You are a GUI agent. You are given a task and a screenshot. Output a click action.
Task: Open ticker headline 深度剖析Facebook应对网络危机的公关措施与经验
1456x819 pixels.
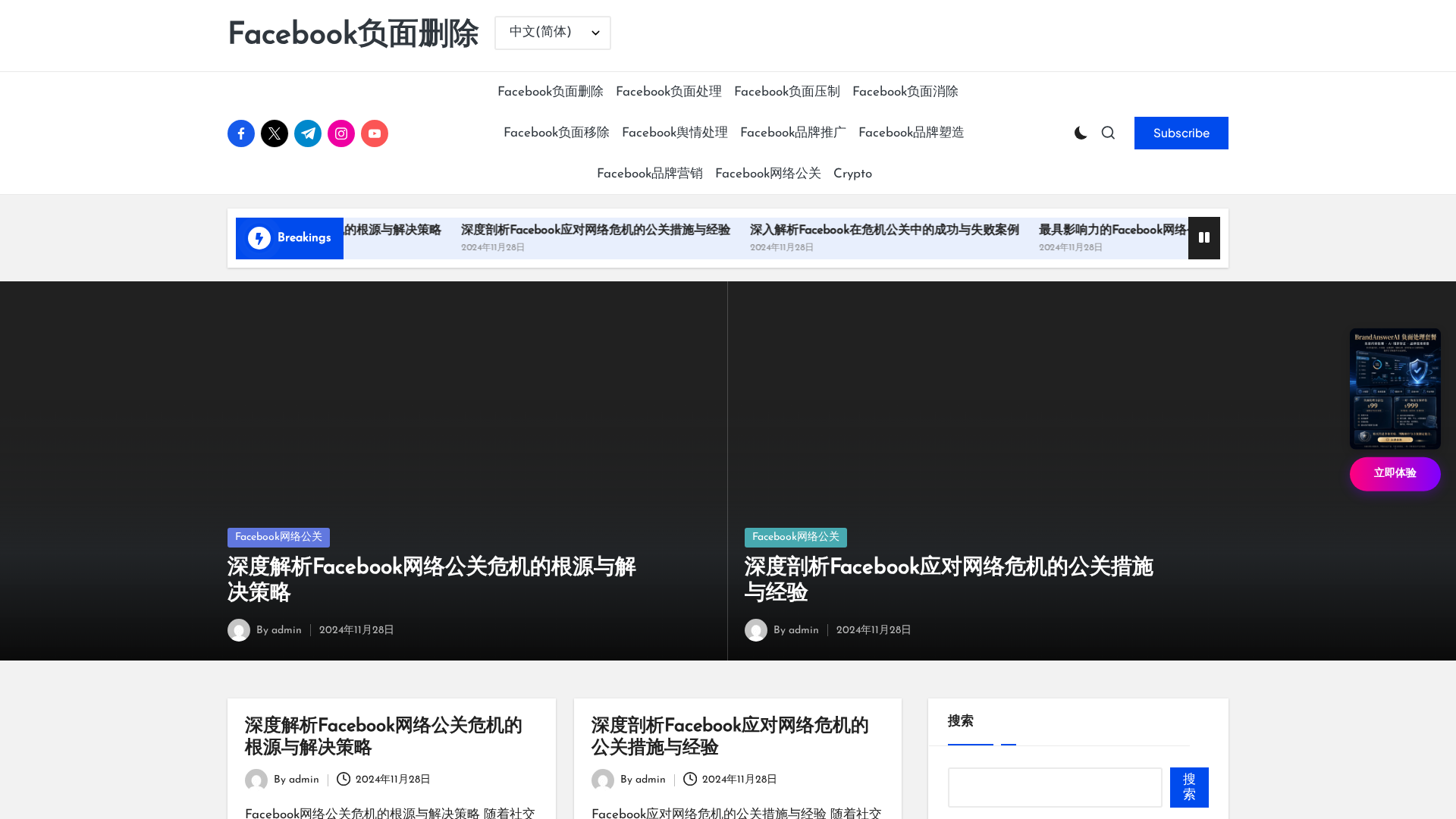[x=595, y=230]
